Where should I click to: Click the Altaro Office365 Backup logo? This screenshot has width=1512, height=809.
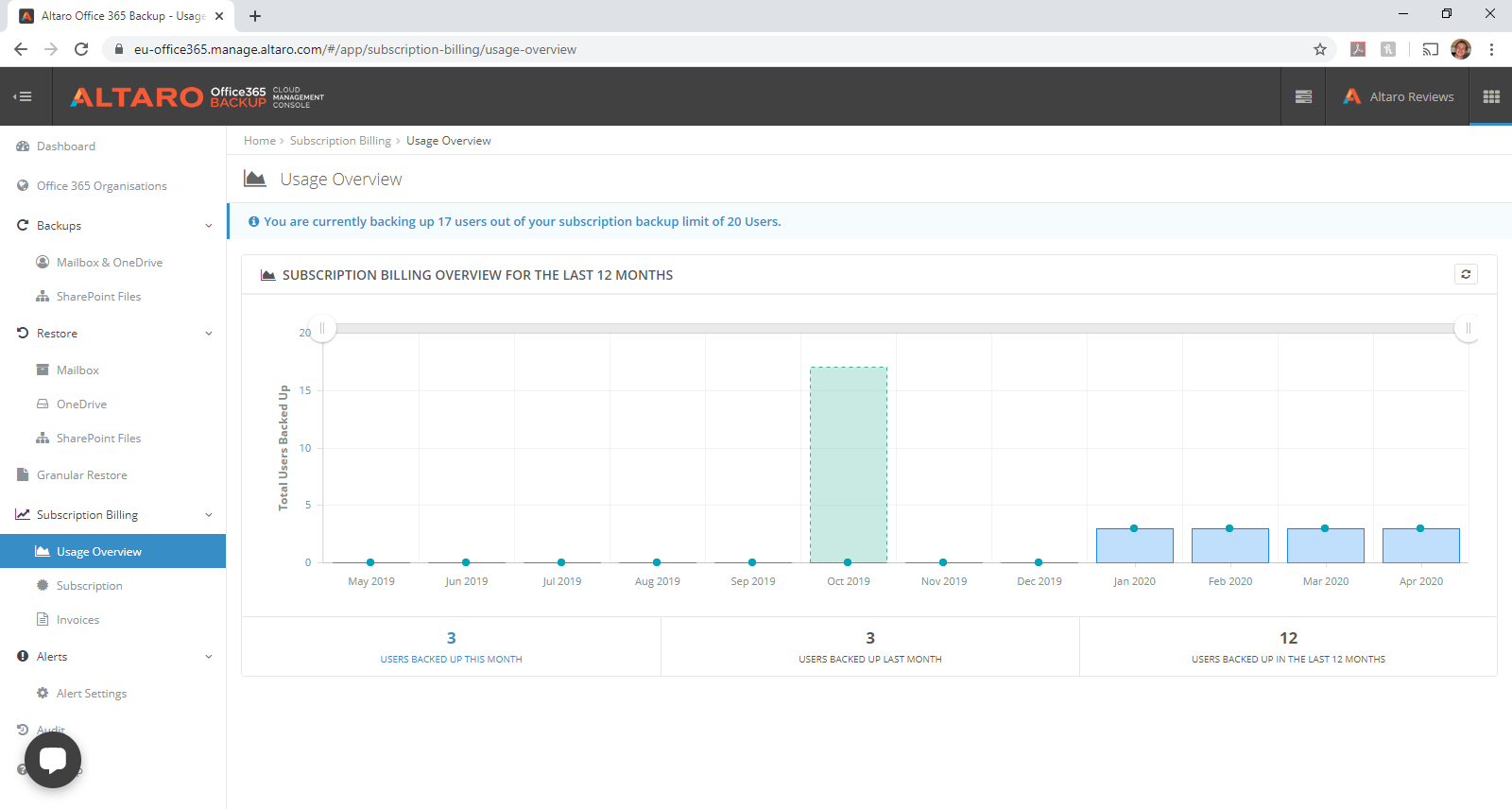click(197, 97)
